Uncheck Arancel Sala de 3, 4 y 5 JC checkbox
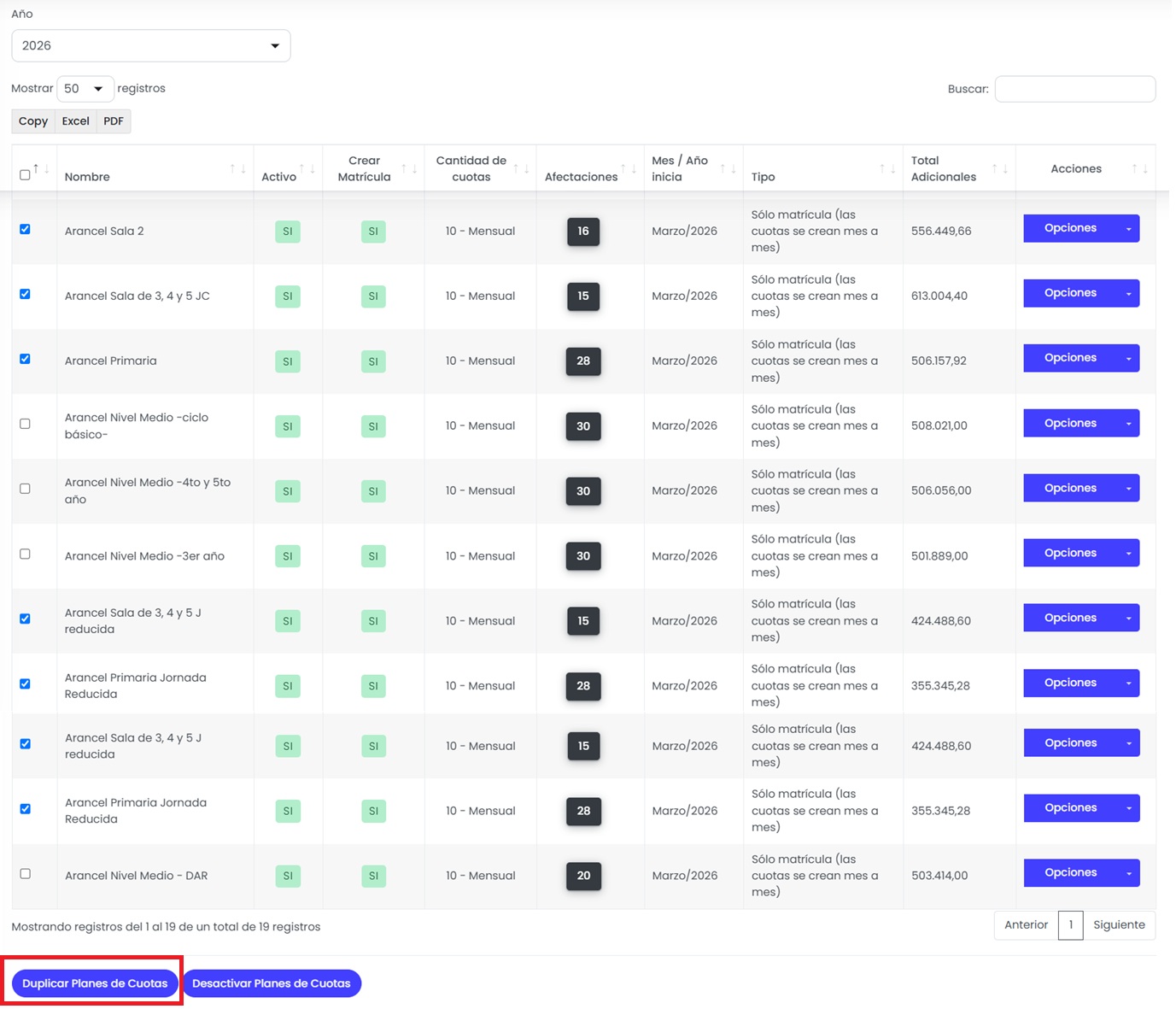 point(25,294)
